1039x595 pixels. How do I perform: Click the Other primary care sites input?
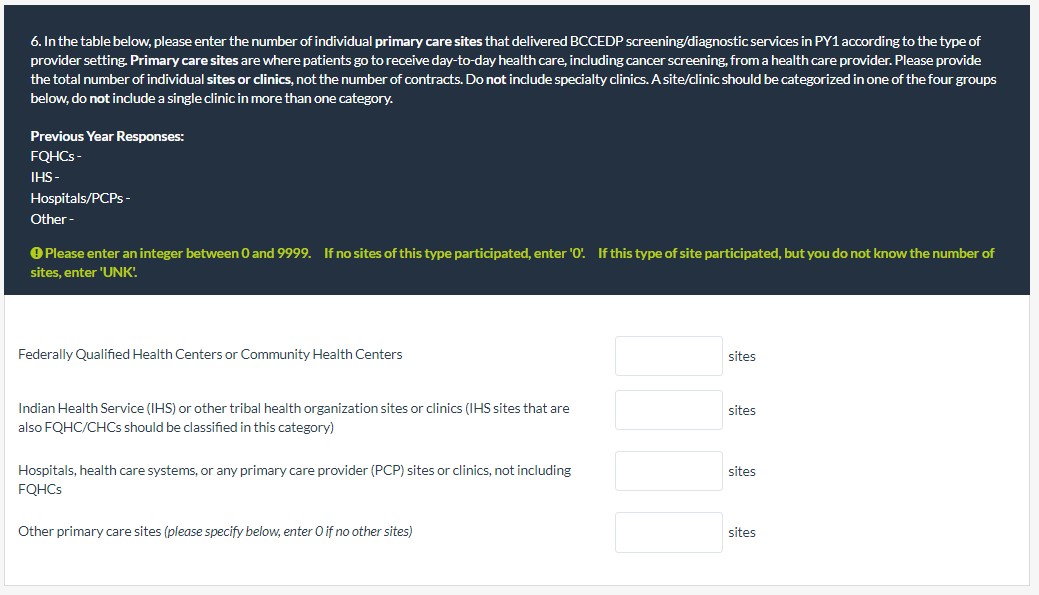tap(668, 532)
